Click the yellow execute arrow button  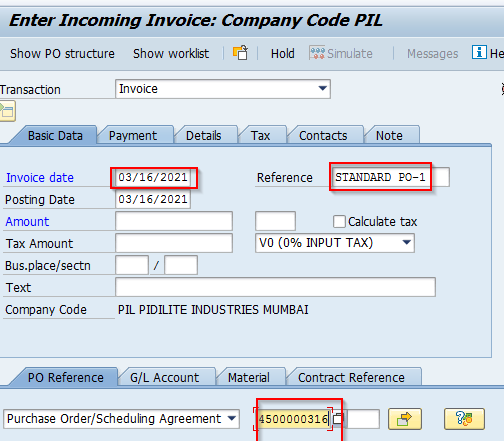(x=405, y=419)
